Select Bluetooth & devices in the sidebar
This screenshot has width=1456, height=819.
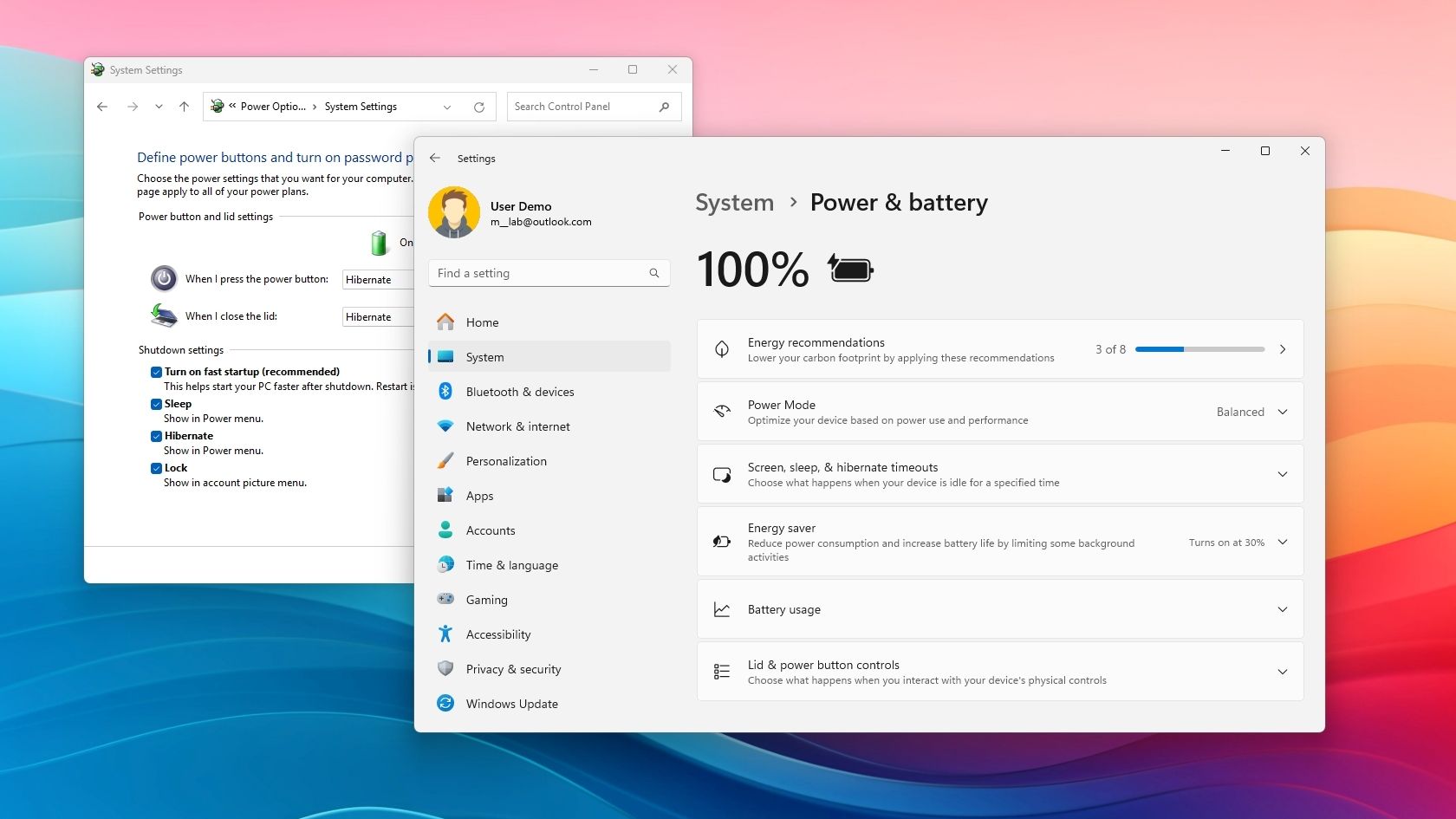click(x=518, y=391)
